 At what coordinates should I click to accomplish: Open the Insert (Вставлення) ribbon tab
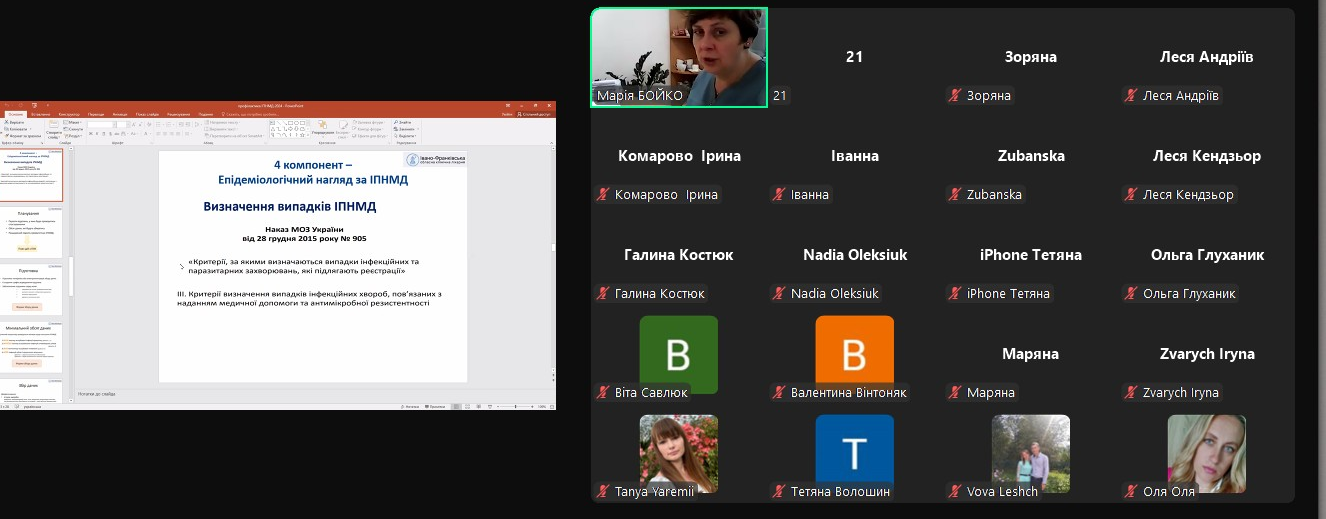click(x=42, y=115)
